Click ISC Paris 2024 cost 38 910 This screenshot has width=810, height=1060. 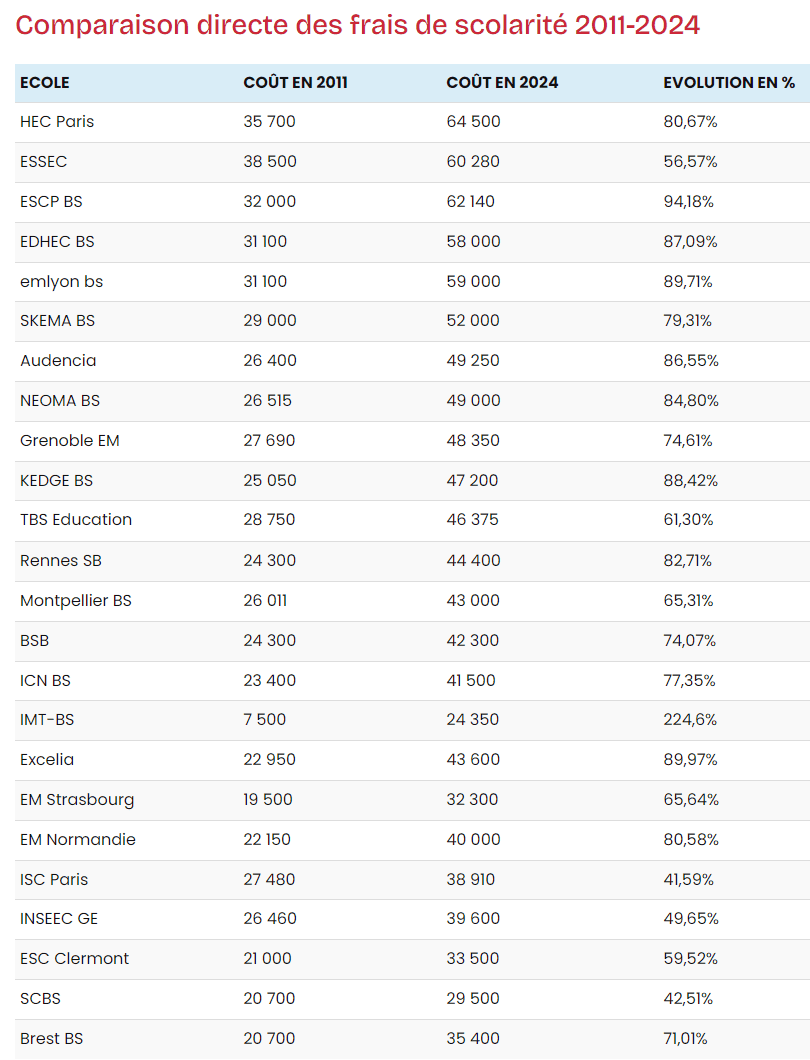(x=471, y=880)
